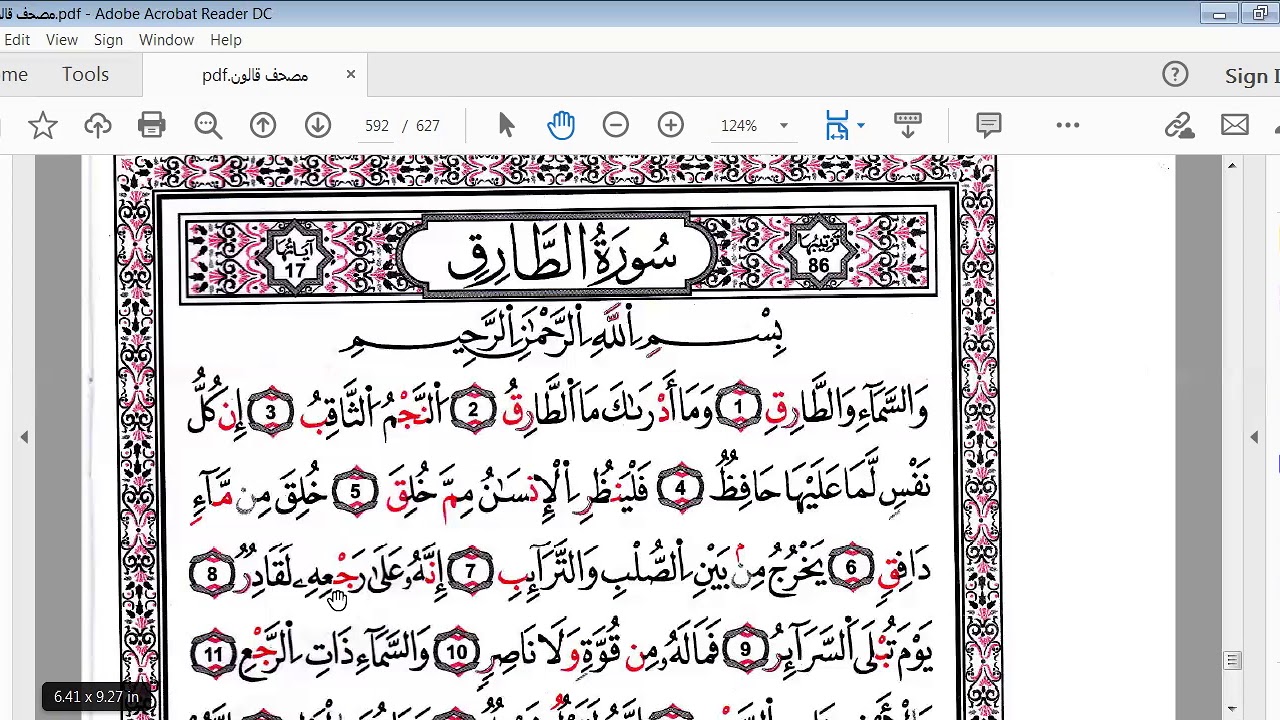Screen dimensions: 1280x720
Task: Zoom out with the minus button
Action: [616, 125]
